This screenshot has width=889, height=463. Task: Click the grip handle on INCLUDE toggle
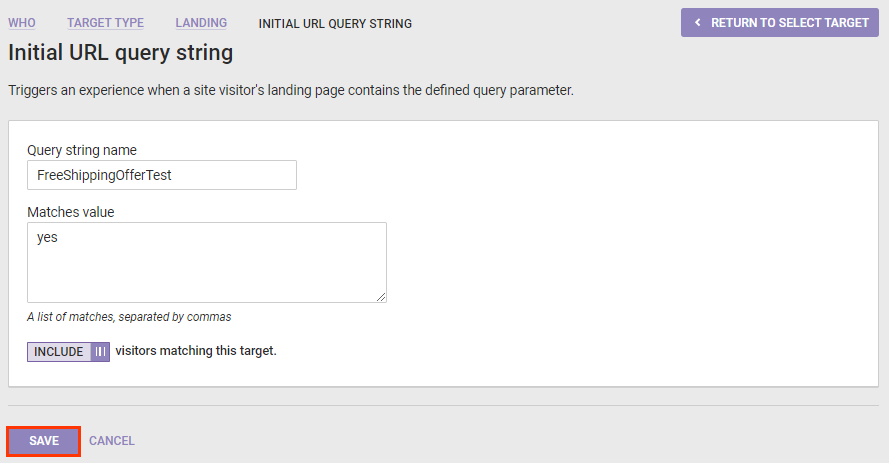tap(100, 352)
